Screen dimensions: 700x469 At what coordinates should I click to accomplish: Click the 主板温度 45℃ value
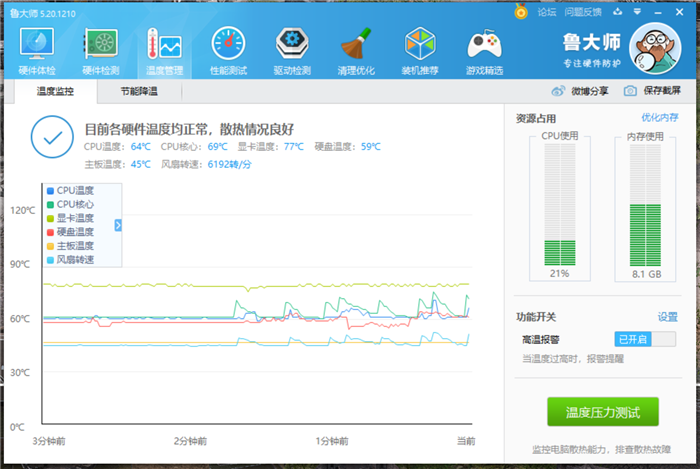click(141, 165)
